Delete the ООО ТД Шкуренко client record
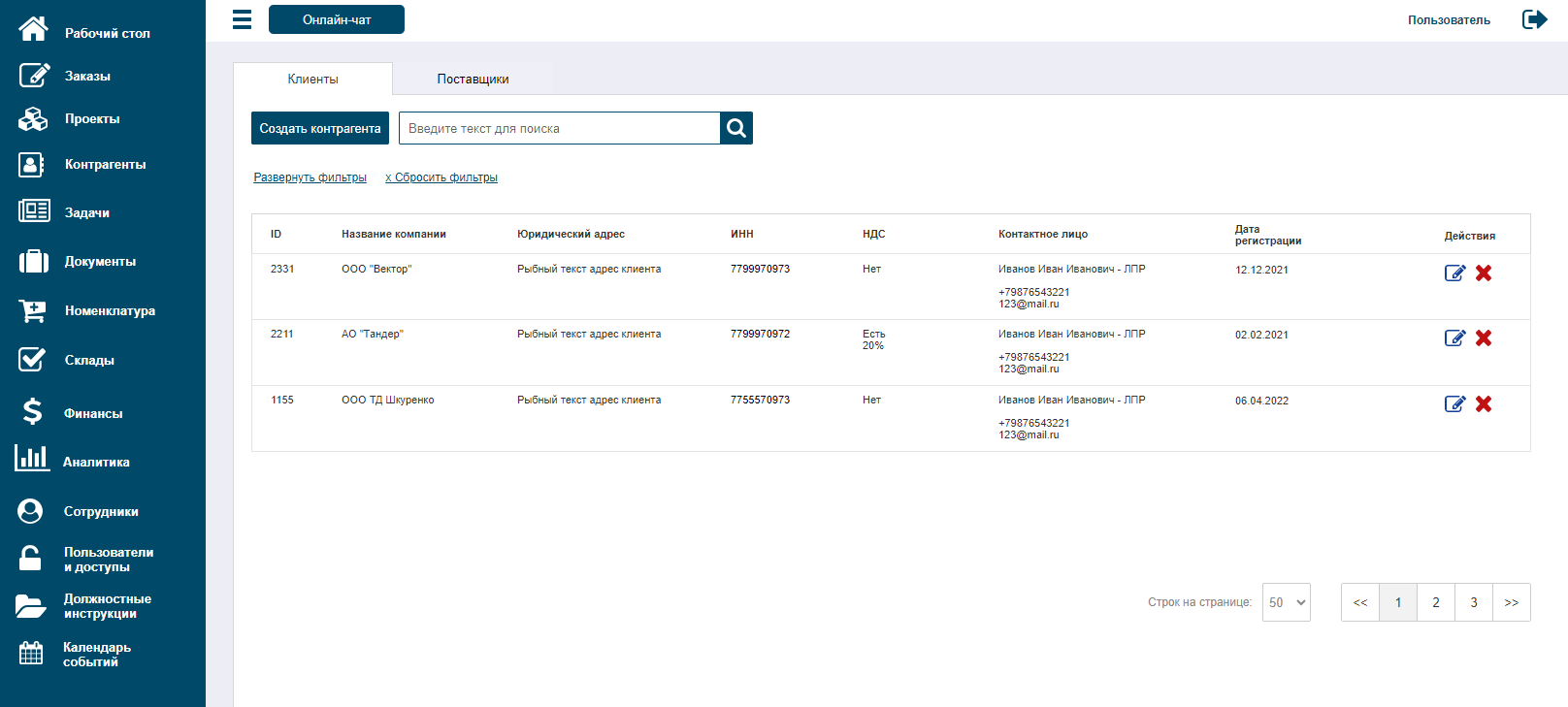The image size is (1568, 707). [x=1484, y=403]
